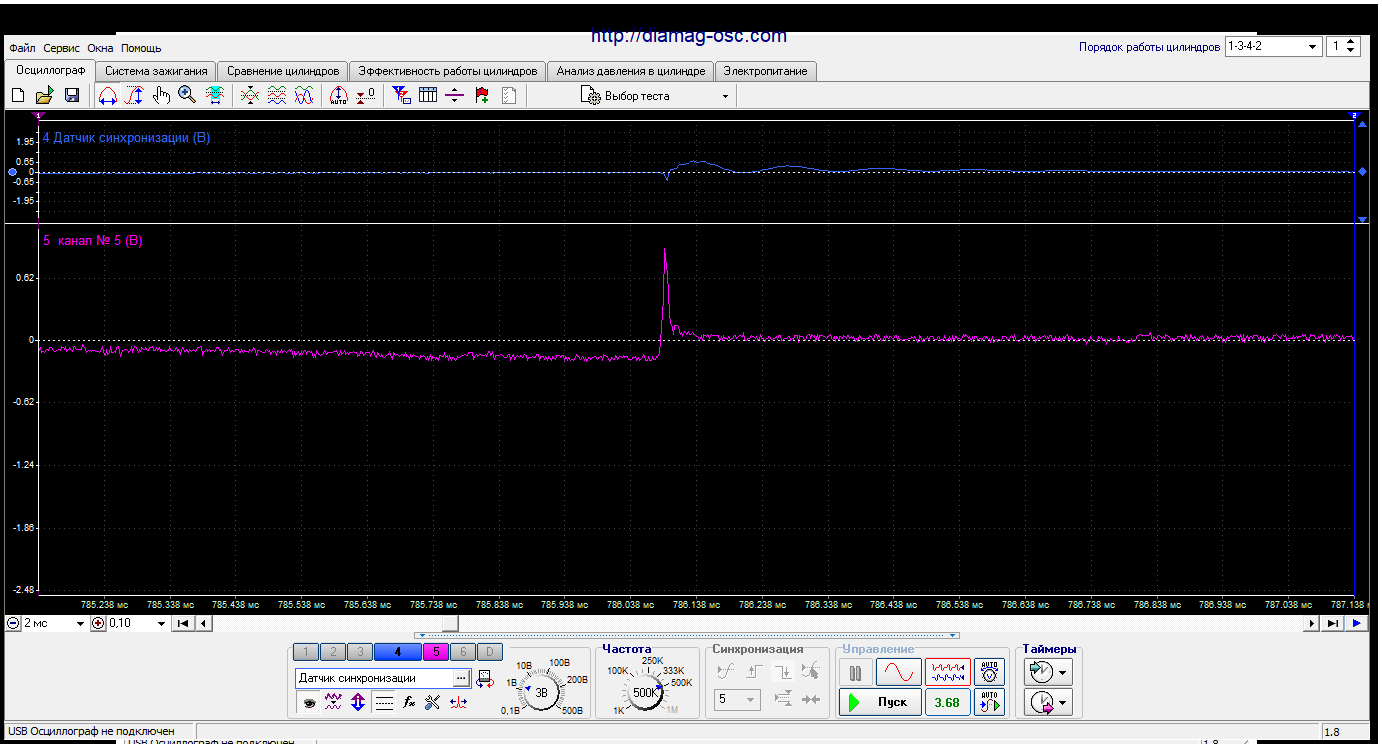
Task: Toggle channel 1 button
Action: pos(307,652)
